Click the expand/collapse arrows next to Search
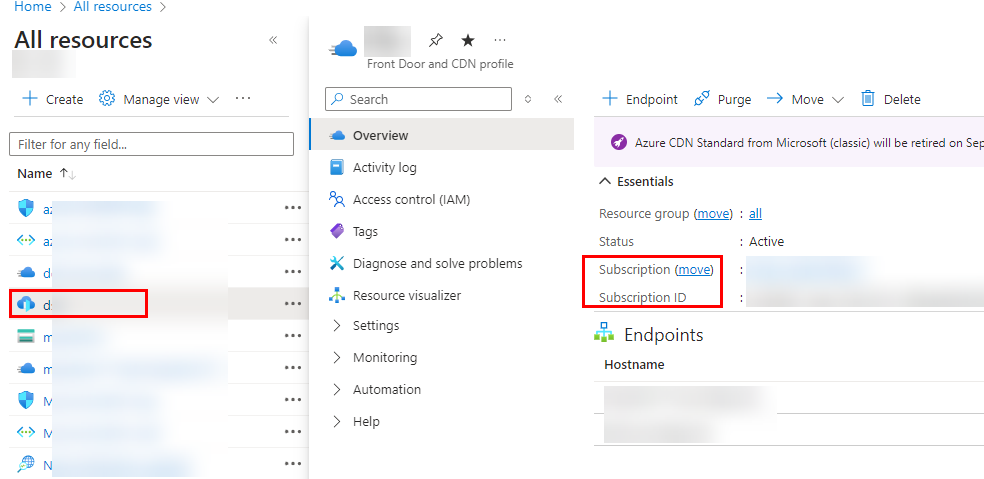Viewport: 984px width, 479px height. [x=528, y=99]
